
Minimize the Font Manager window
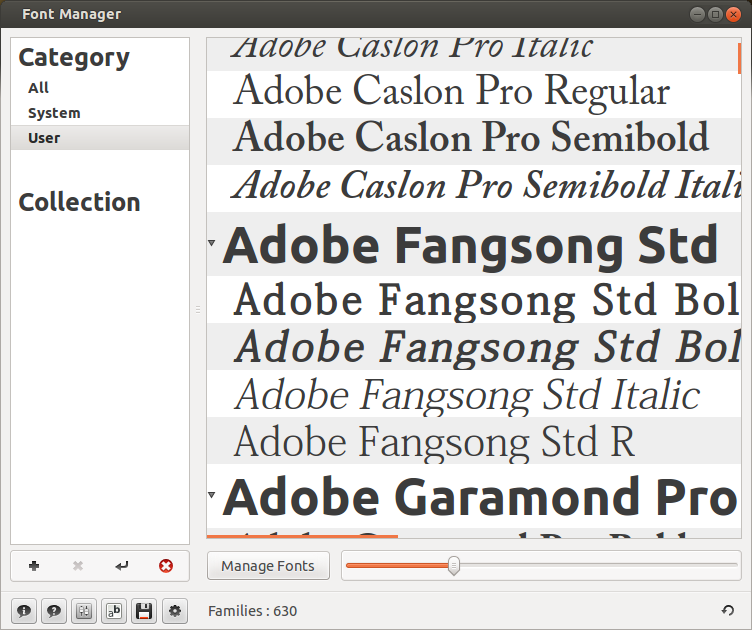697,14
